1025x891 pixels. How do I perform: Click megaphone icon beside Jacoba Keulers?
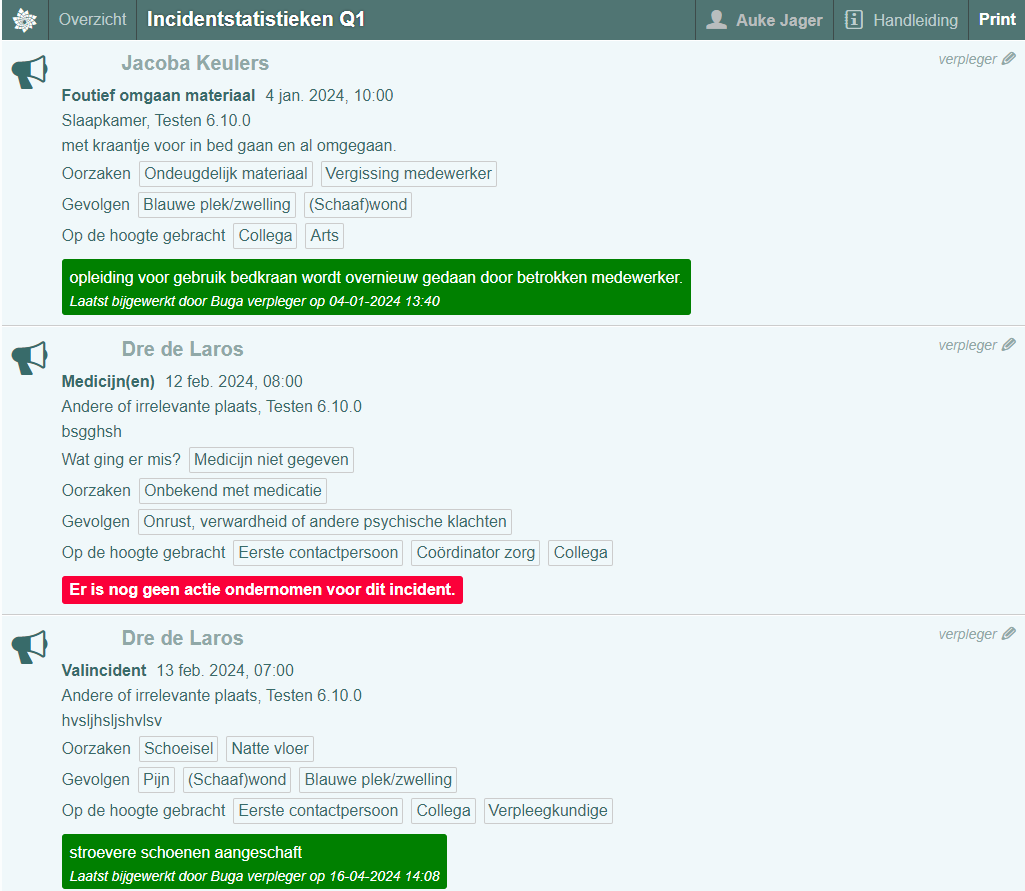[x=30, y=72]
